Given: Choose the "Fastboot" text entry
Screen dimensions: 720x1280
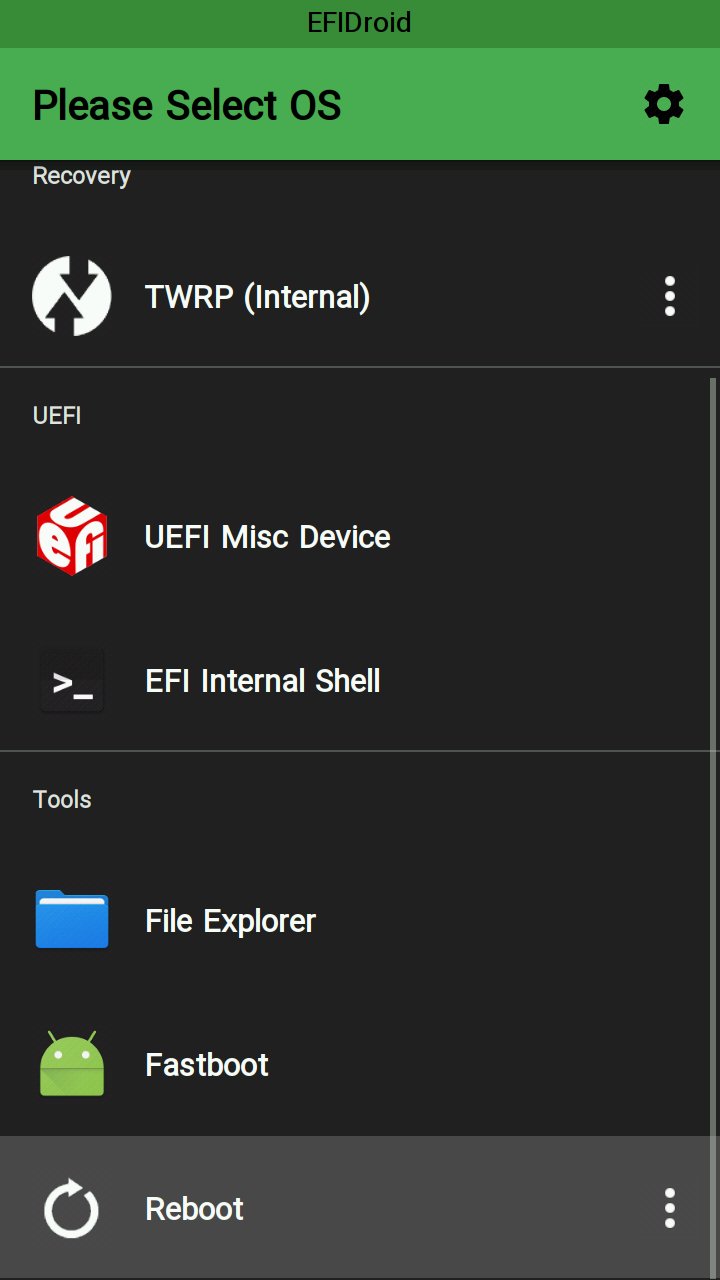Looking at the screenshot, I should (206, 1065).
